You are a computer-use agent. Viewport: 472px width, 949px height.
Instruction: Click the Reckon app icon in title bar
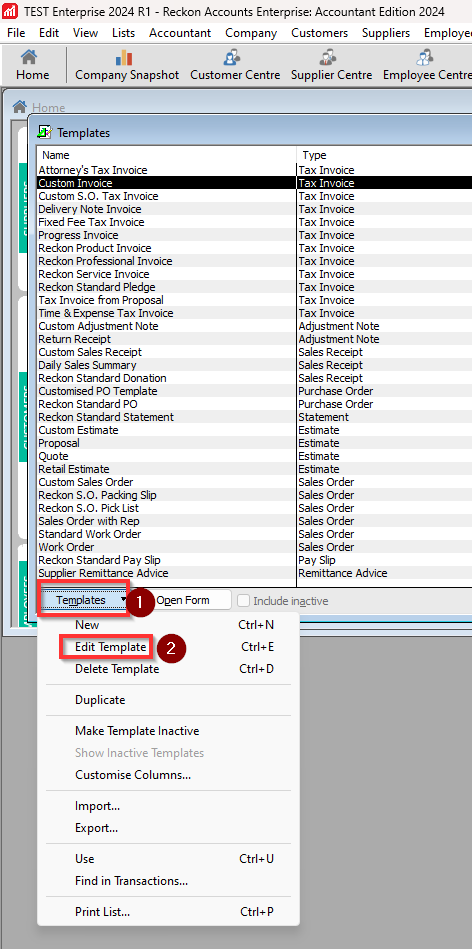10,11
